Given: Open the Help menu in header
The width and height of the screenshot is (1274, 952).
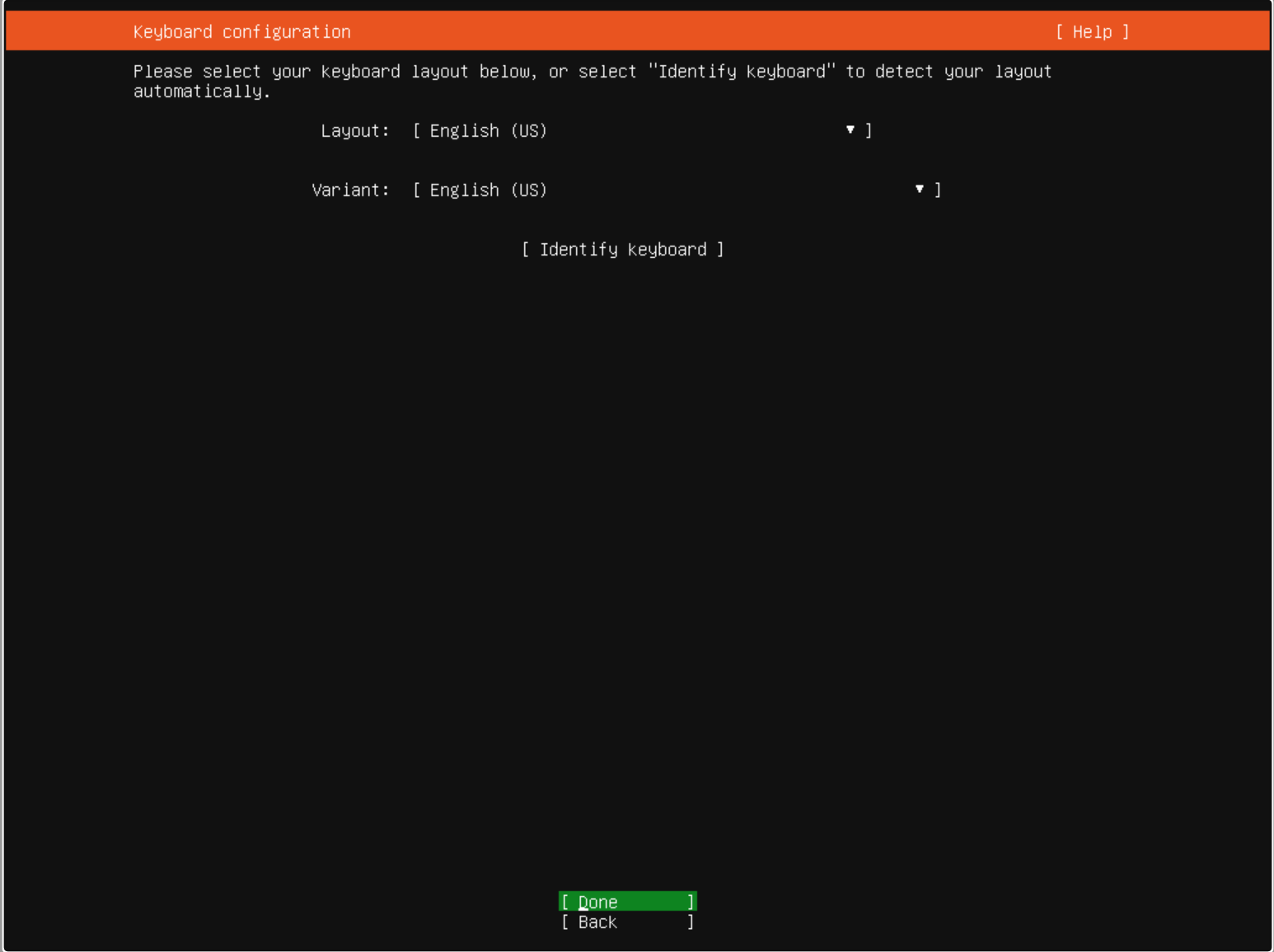Looking at the screenshot, I should 1092,32.
